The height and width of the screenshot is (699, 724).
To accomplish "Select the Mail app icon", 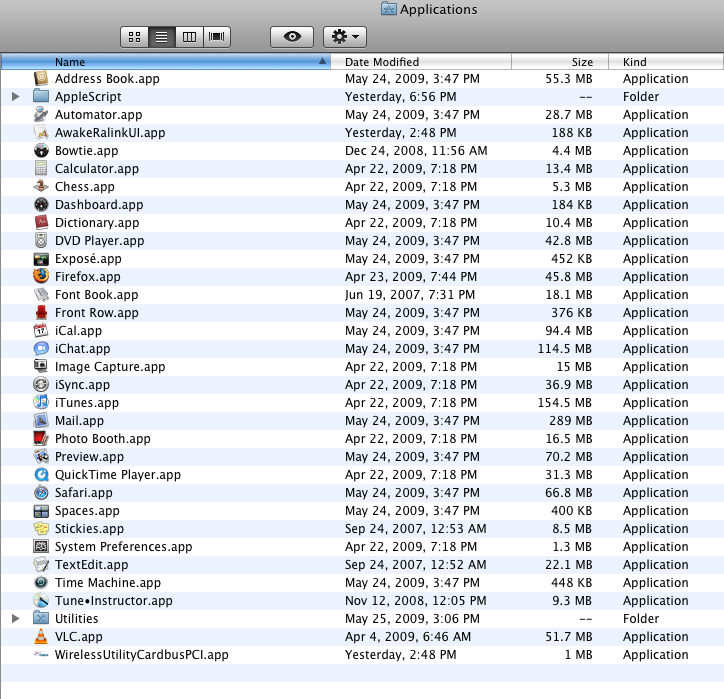I will (x=41, y=421).
